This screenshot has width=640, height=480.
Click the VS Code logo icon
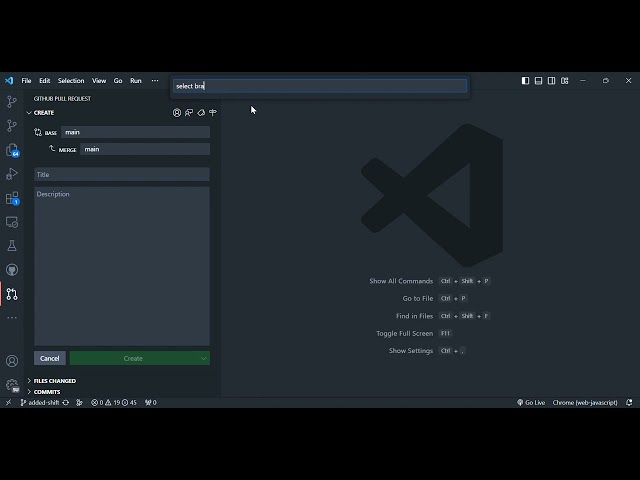[9, 81]
